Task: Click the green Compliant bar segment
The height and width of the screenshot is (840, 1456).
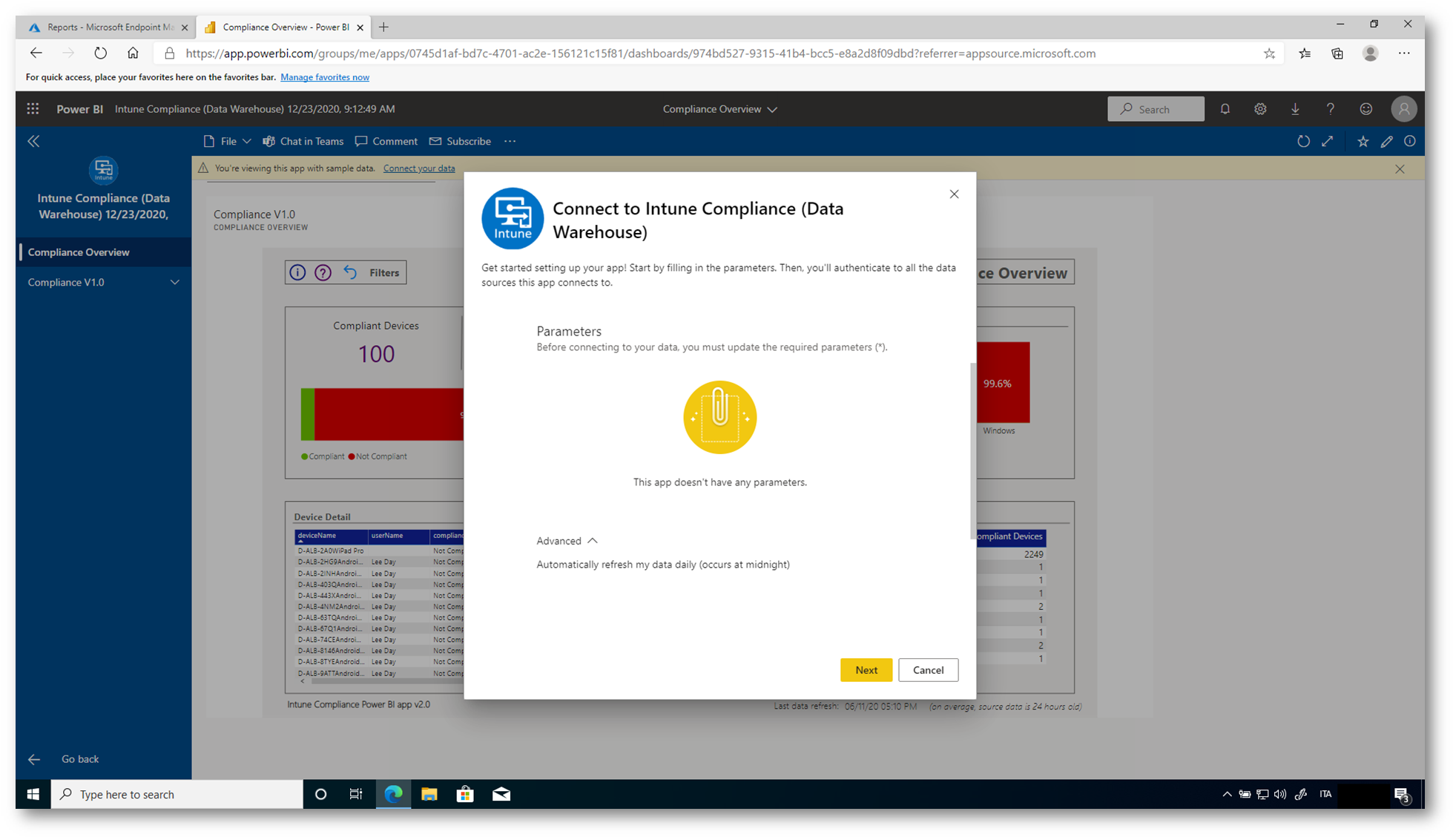Action: (307, 414)
